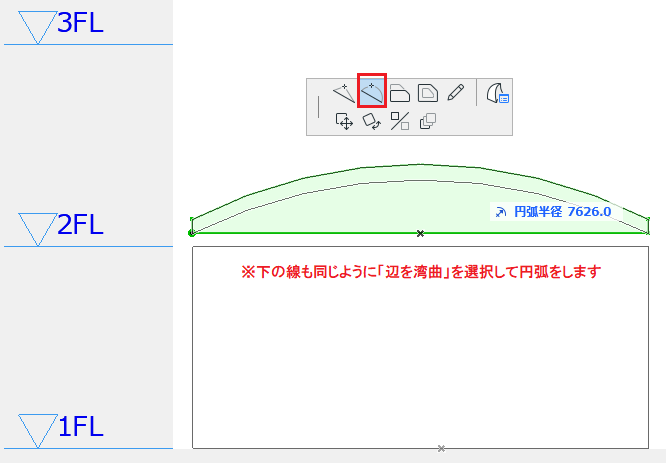Click the gray X on rectangle bottom edge

[x=441, y=449]
